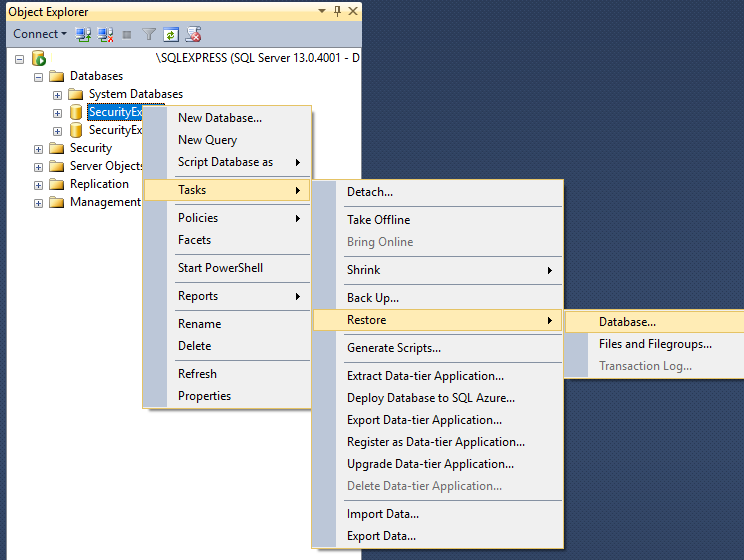Click the Stop icon in Object Explorer toolbar
744x560 pixels.
127,35
